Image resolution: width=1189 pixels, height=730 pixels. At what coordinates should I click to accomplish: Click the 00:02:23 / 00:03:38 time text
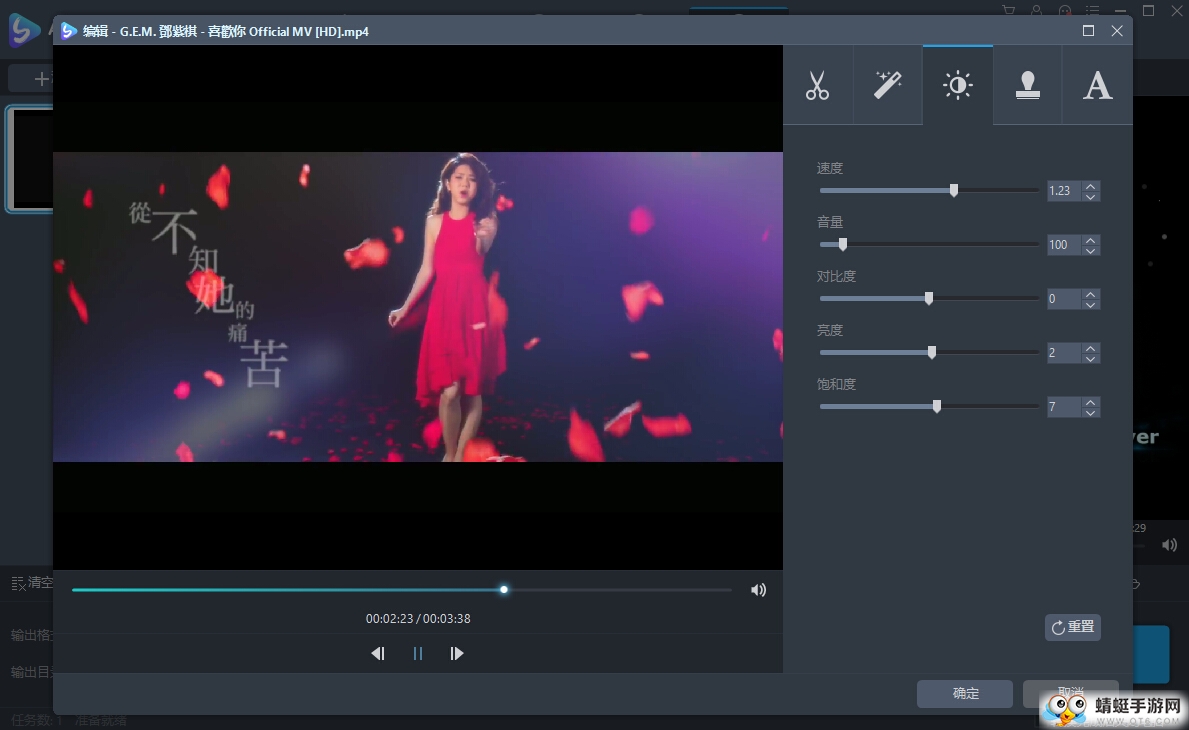click(x=418, y=619)
